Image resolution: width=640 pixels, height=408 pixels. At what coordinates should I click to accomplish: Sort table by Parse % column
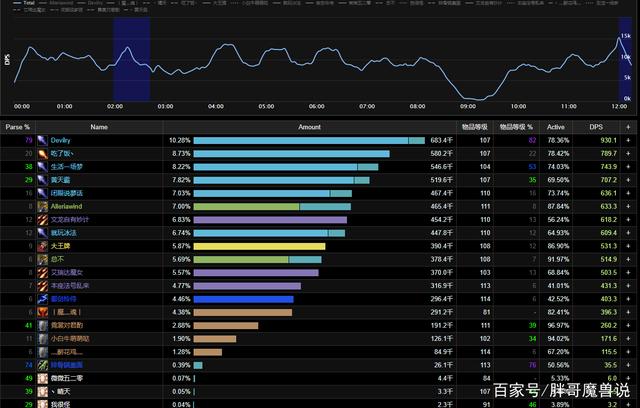tap(18, 127)
